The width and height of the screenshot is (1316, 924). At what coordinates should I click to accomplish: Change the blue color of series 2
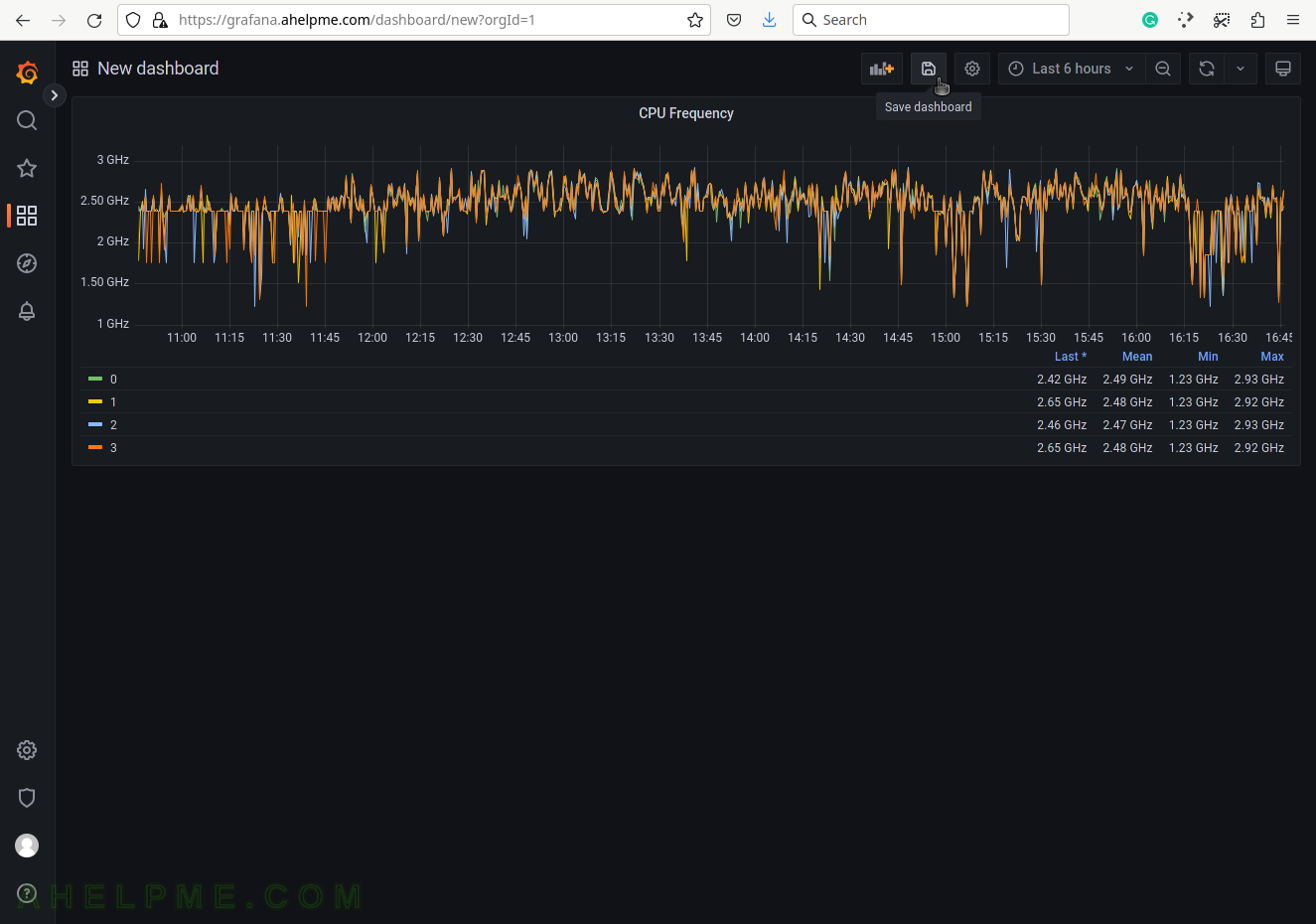click(95, 424)
